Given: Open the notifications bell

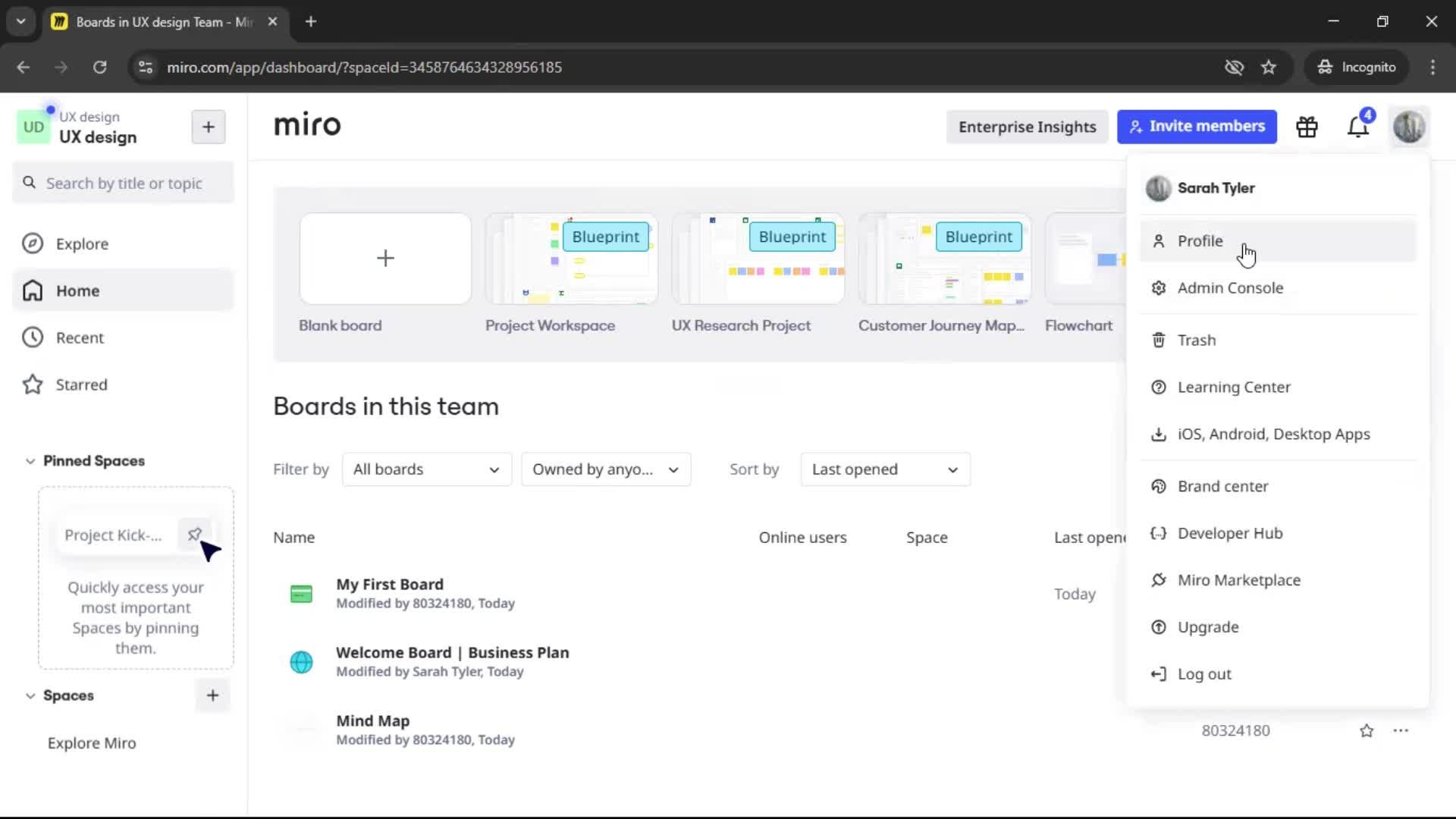Looking at the screenshot, I should coord(1358,127).
